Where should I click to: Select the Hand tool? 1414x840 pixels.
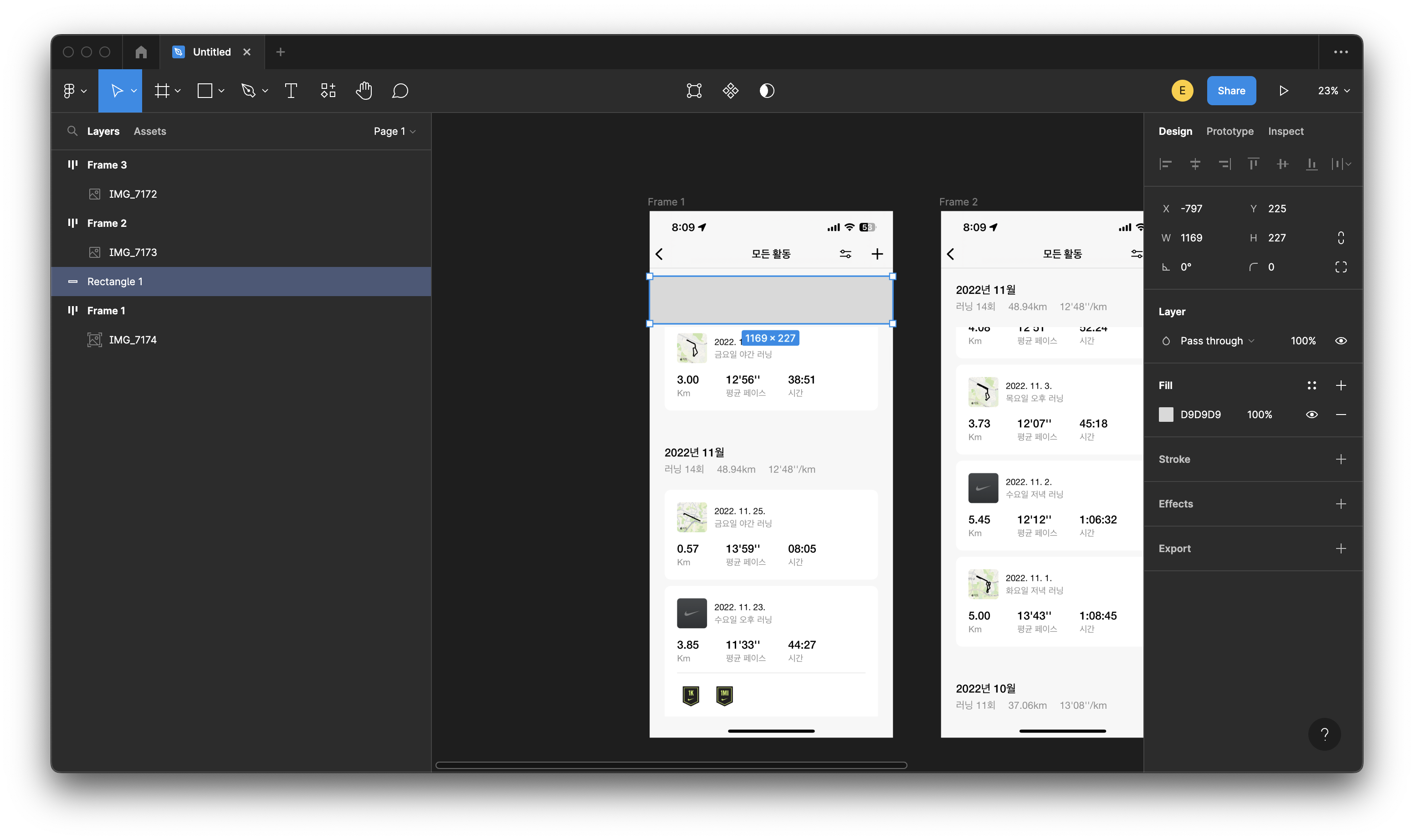pos(364,91)
